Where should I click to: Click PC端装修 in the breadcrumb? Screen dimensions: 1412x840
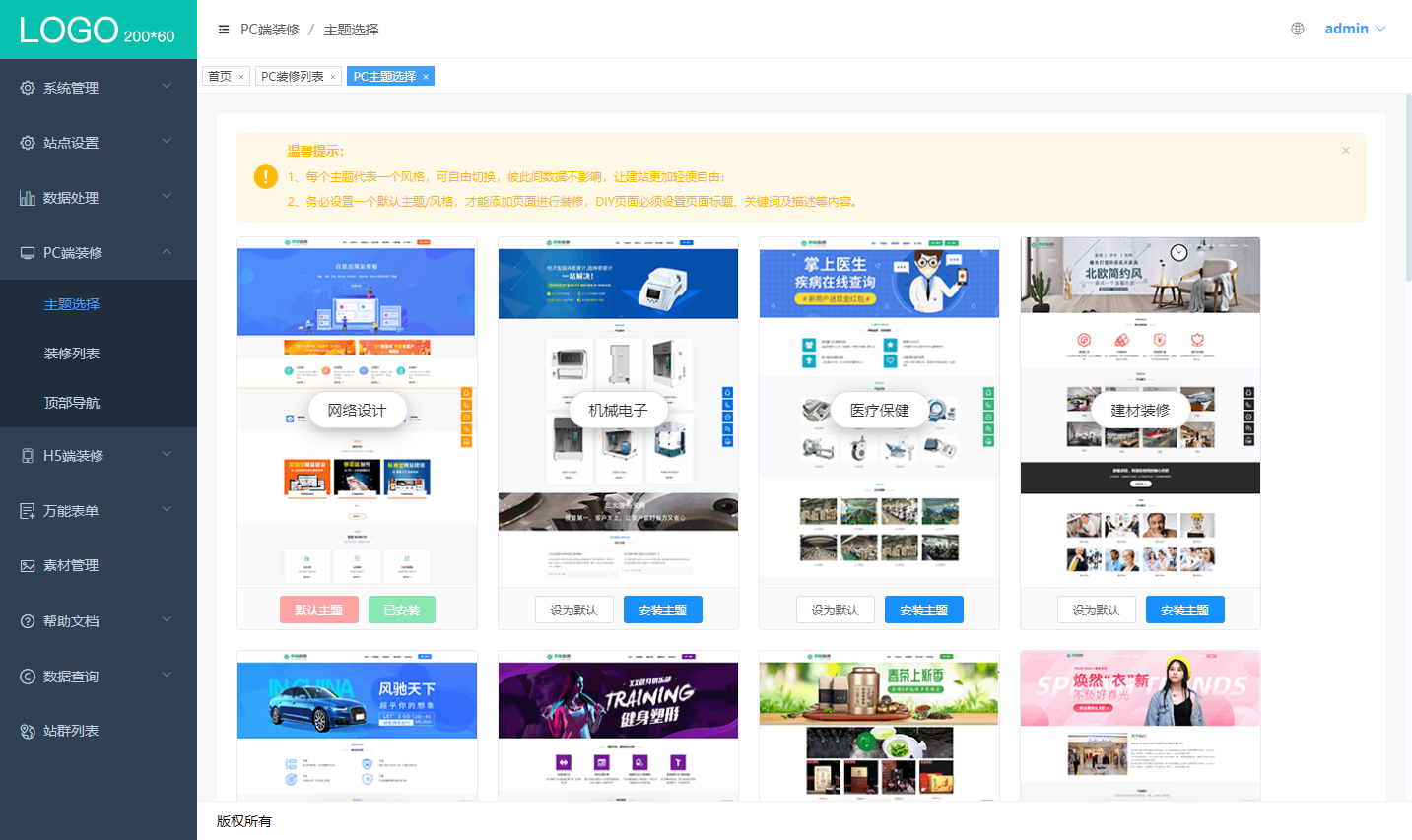point(270,30)
